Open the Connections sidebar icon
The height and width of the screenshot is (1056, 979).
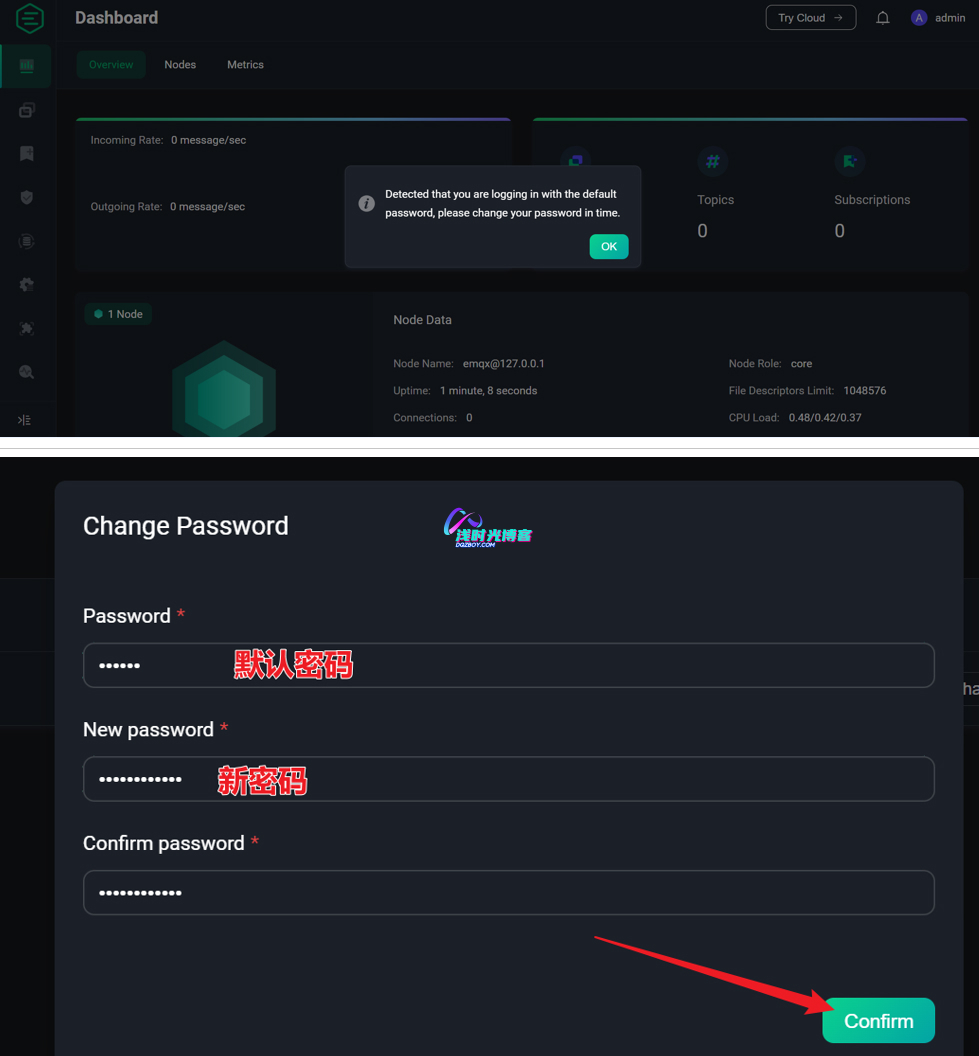click(x=27, y=110)
